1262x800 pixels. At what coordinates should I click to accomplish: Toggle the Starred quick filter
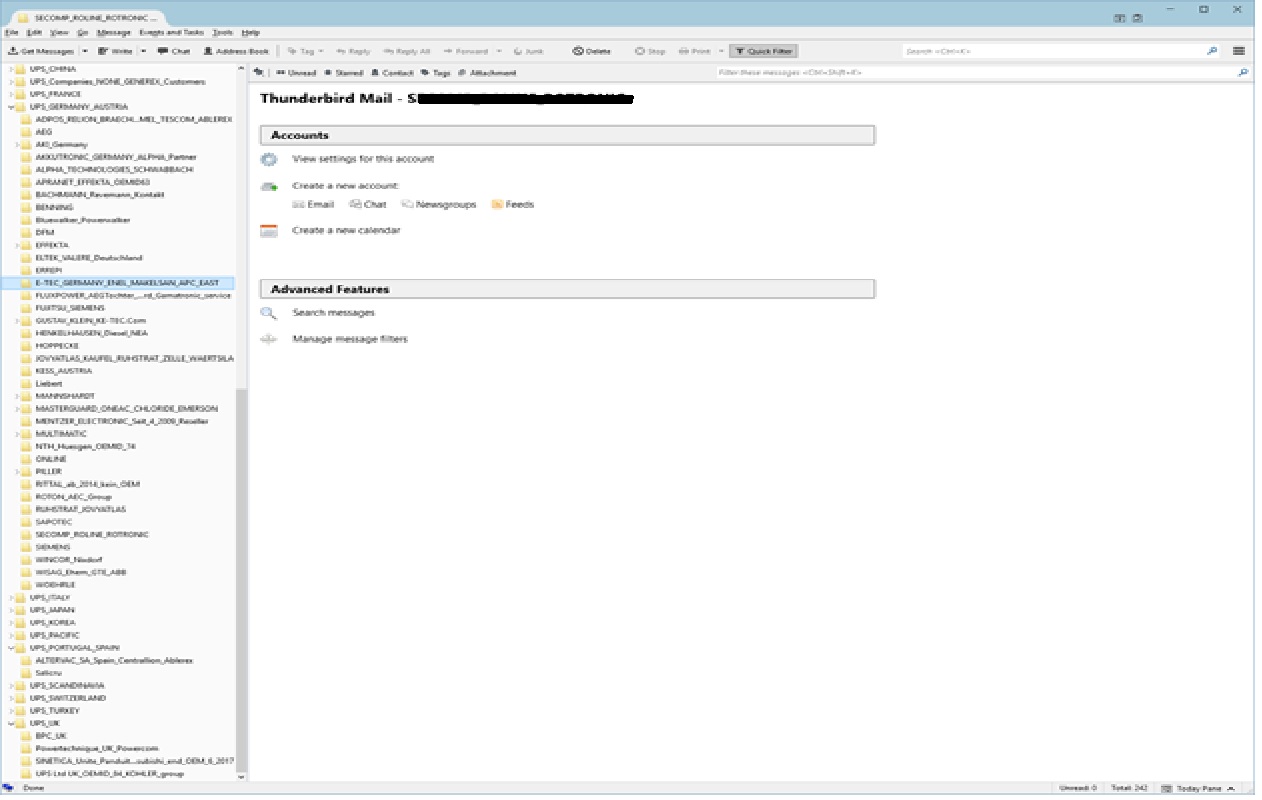tap(343, 73)
